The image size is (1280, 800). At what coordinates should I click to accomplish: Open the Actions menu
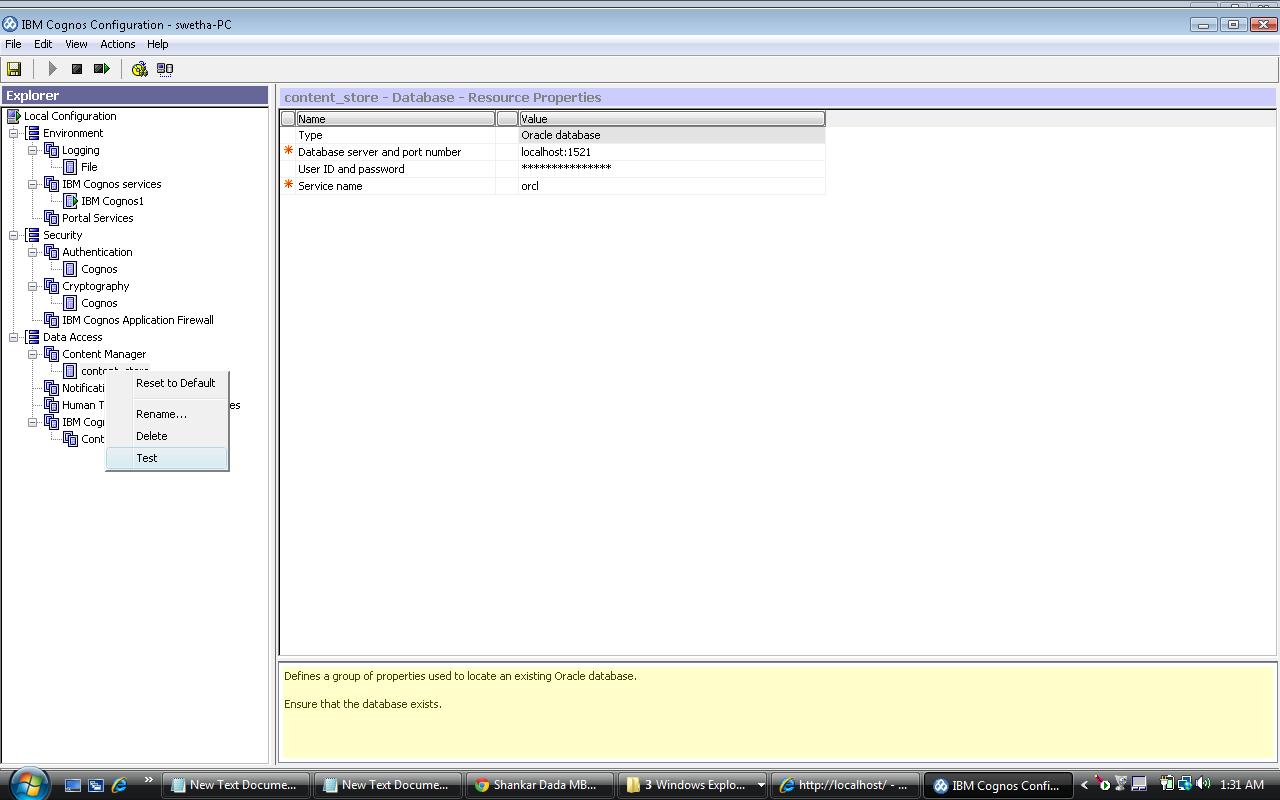pos(117,44)
